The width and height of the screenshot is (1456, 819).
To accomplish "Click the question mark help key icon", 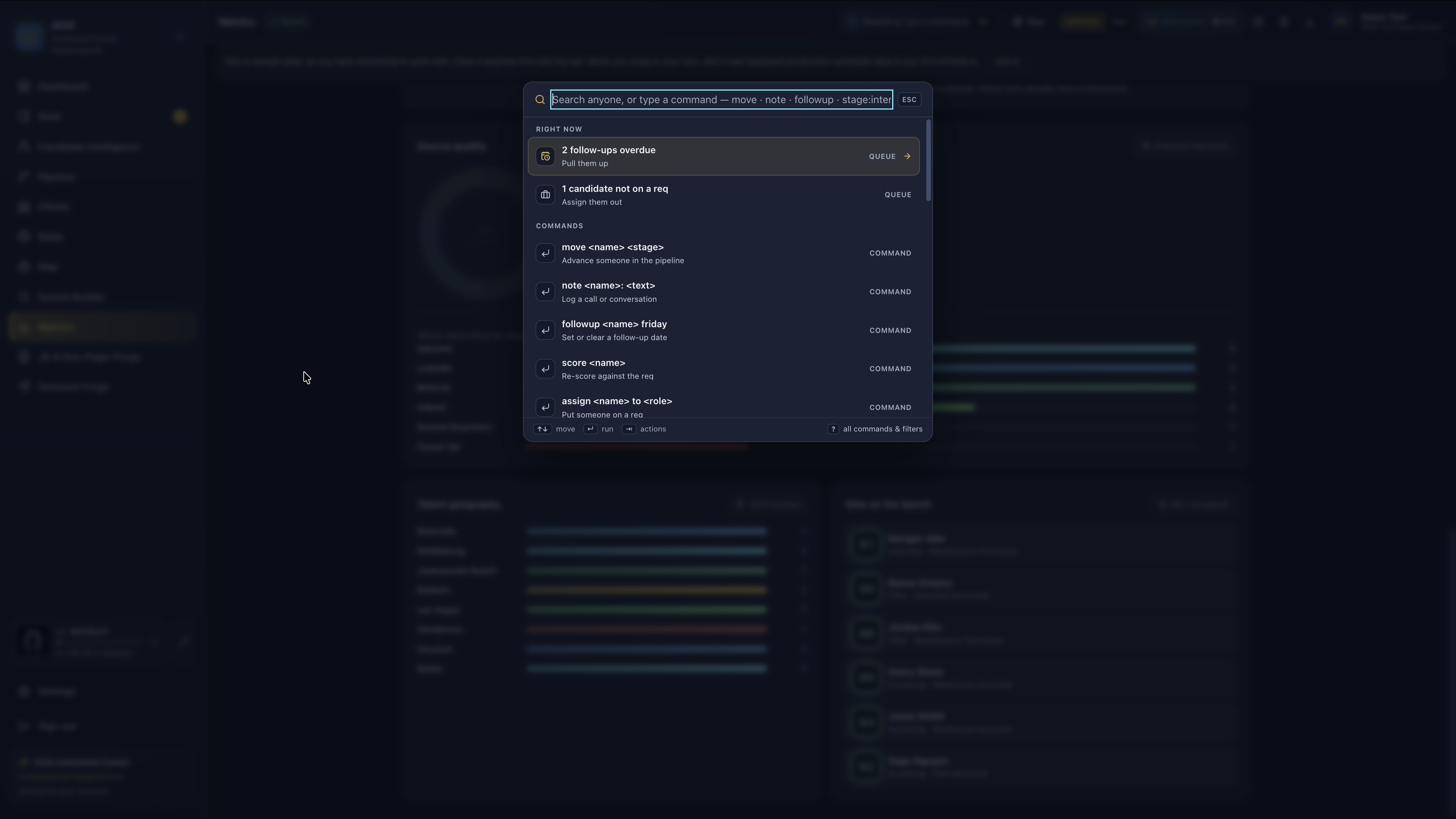I will (x=833, y=429).
